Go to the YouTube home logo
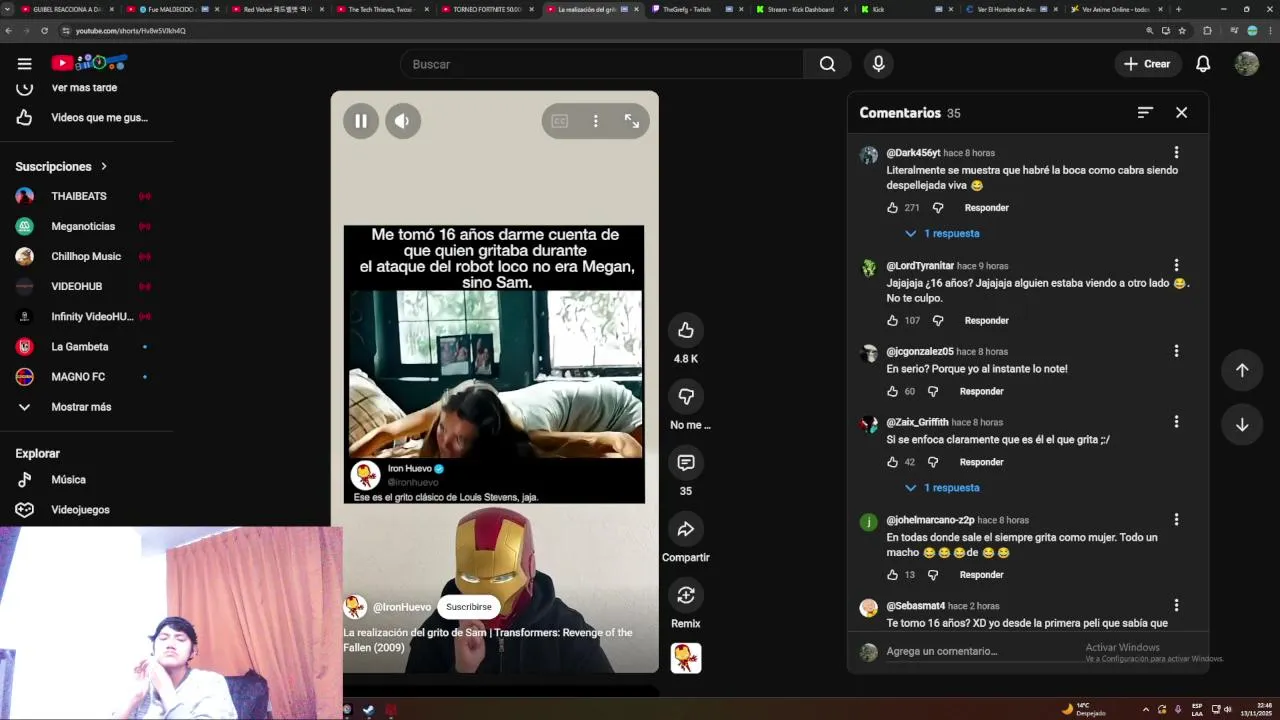1280x720 pixels. pyautogui.click(x=89, y=63)
